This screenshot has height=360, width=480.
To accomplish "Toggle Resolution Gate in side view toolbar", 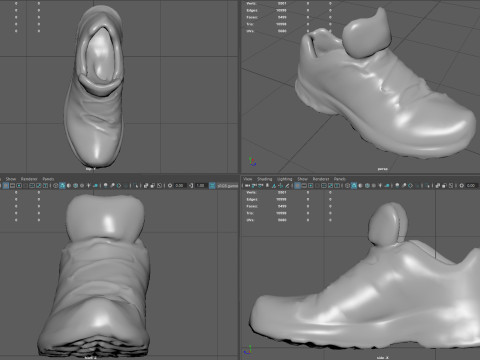I will click(311, 185).
